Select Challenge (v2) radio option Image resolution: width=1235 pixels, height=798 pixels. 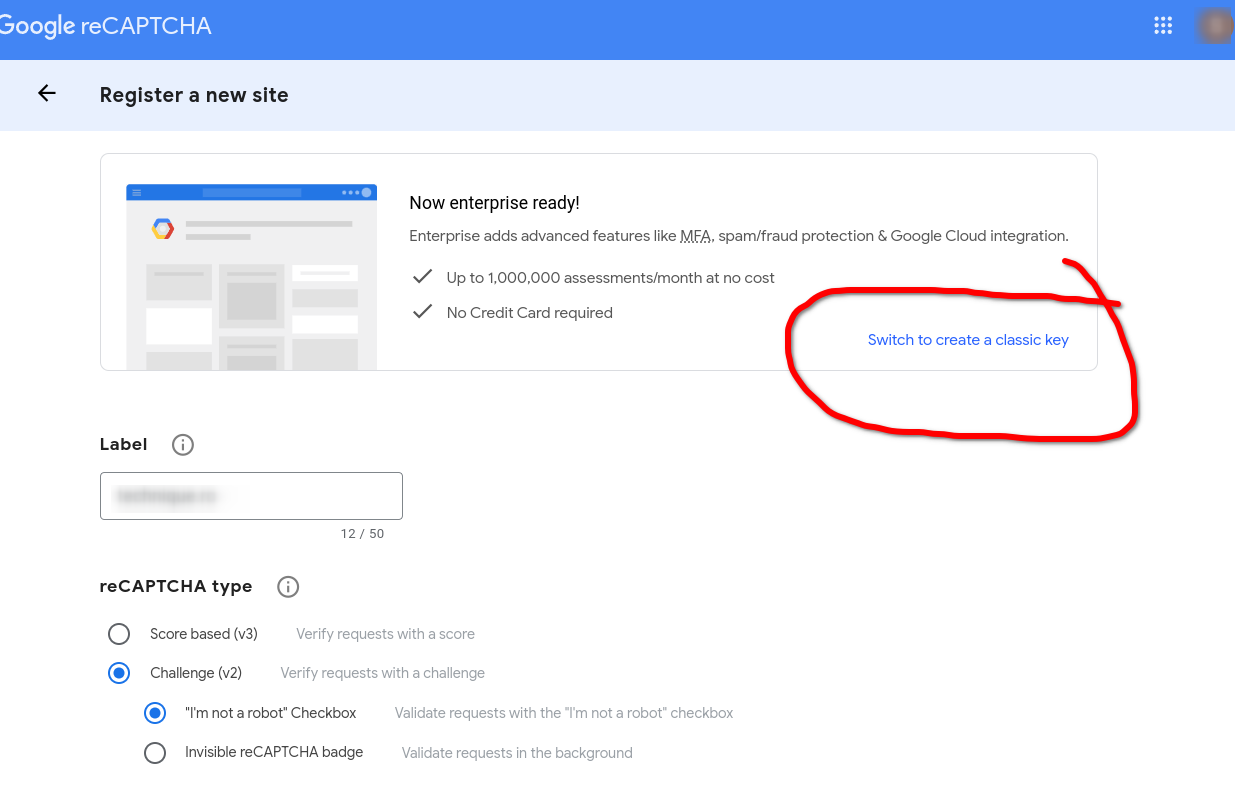point(119,673)
